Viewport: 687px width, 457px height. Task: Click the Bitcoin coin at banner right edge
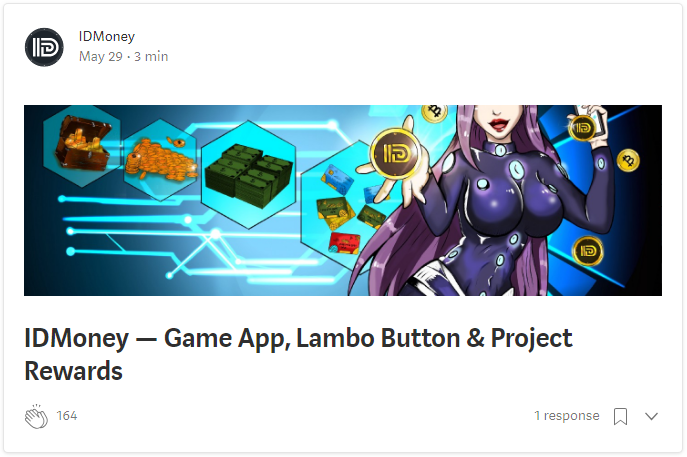(x=628, y=160)
